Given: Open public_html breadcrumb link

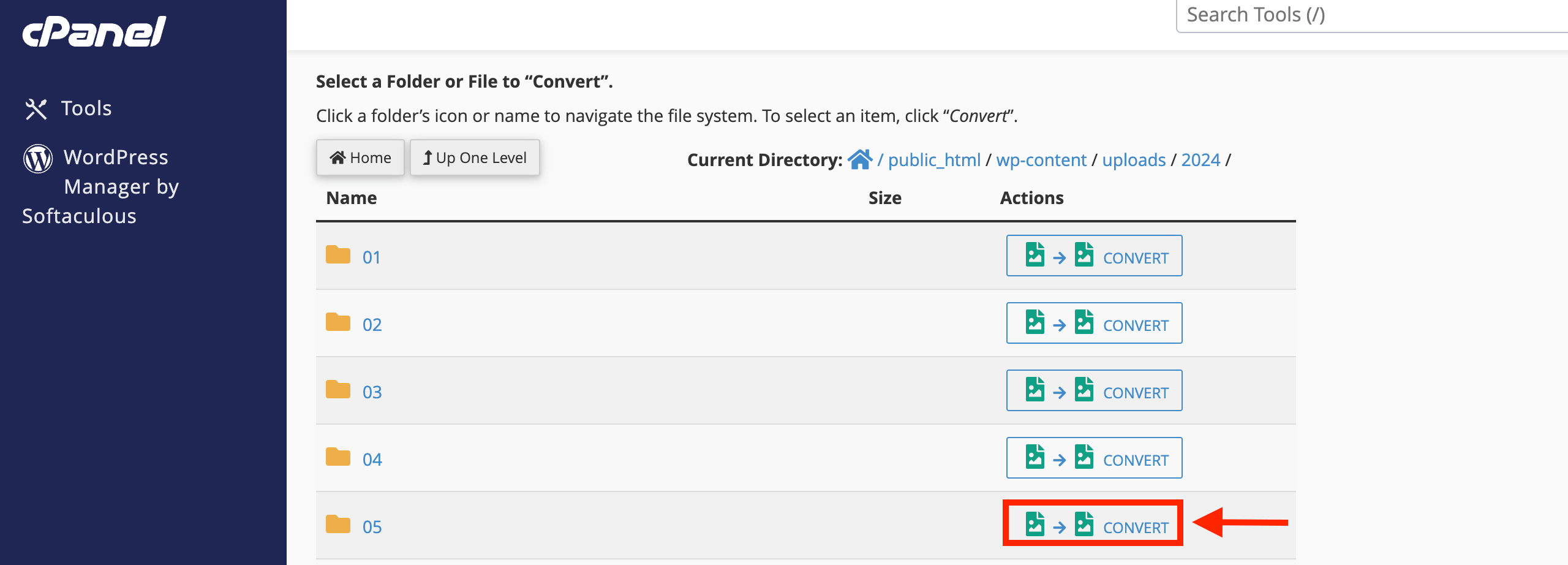Looking at the screenshot, I should click(x=934, y=160).
